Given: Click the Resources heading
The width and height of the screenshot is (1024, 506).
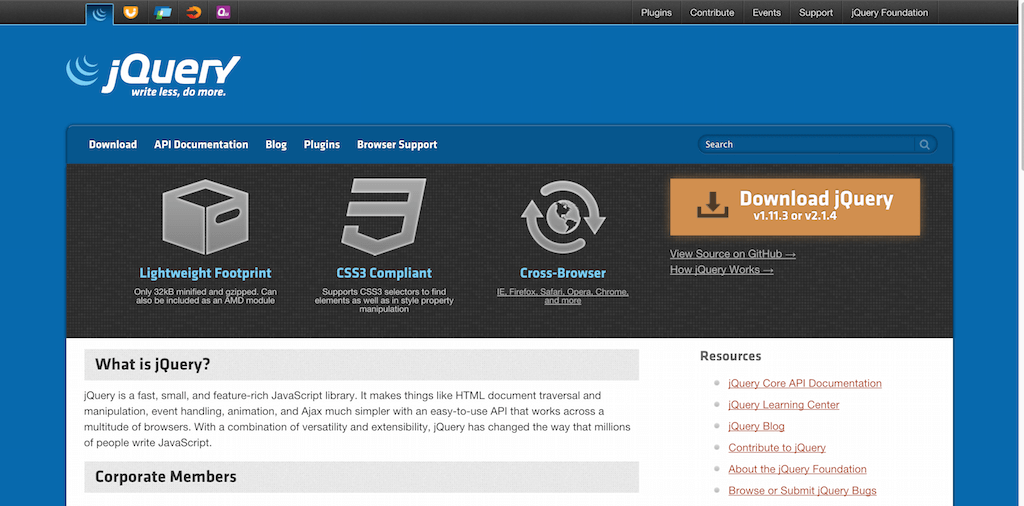Looking at the screenshot, I should (x=730, y=356).
